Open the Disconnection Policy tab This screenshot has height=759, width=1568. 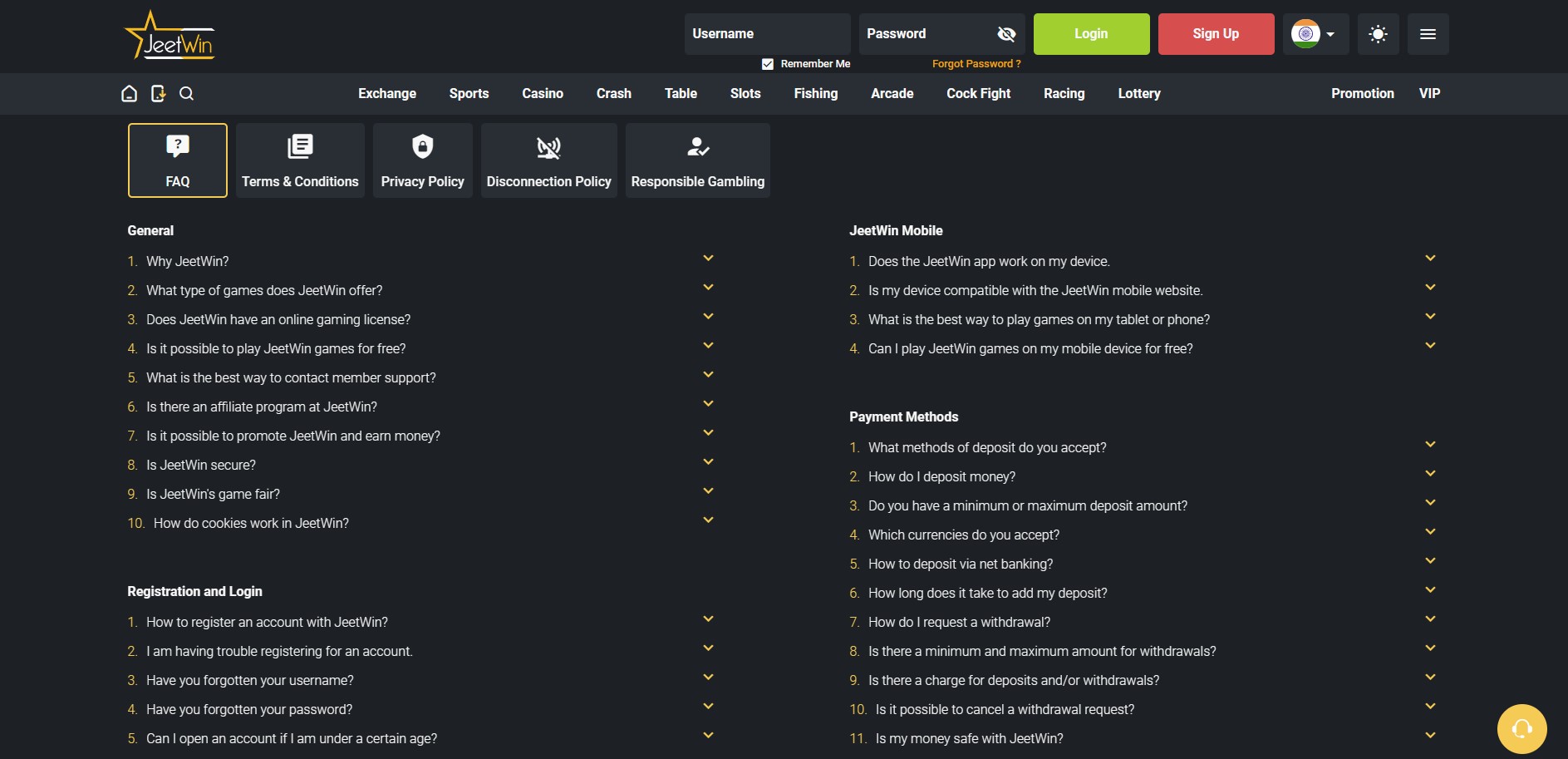point(549,160)
